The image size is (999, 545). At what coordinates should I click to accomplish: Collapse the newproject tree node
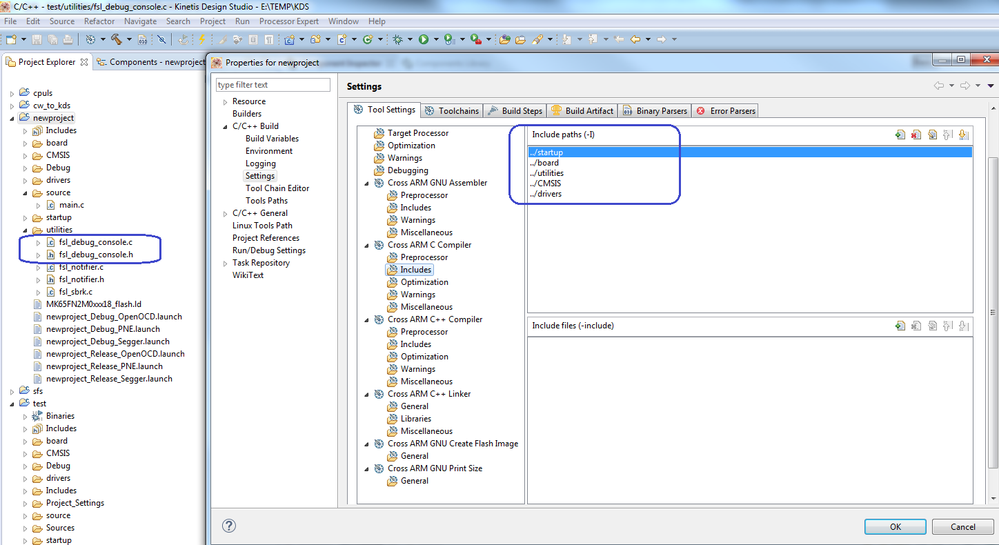[11, 118]
